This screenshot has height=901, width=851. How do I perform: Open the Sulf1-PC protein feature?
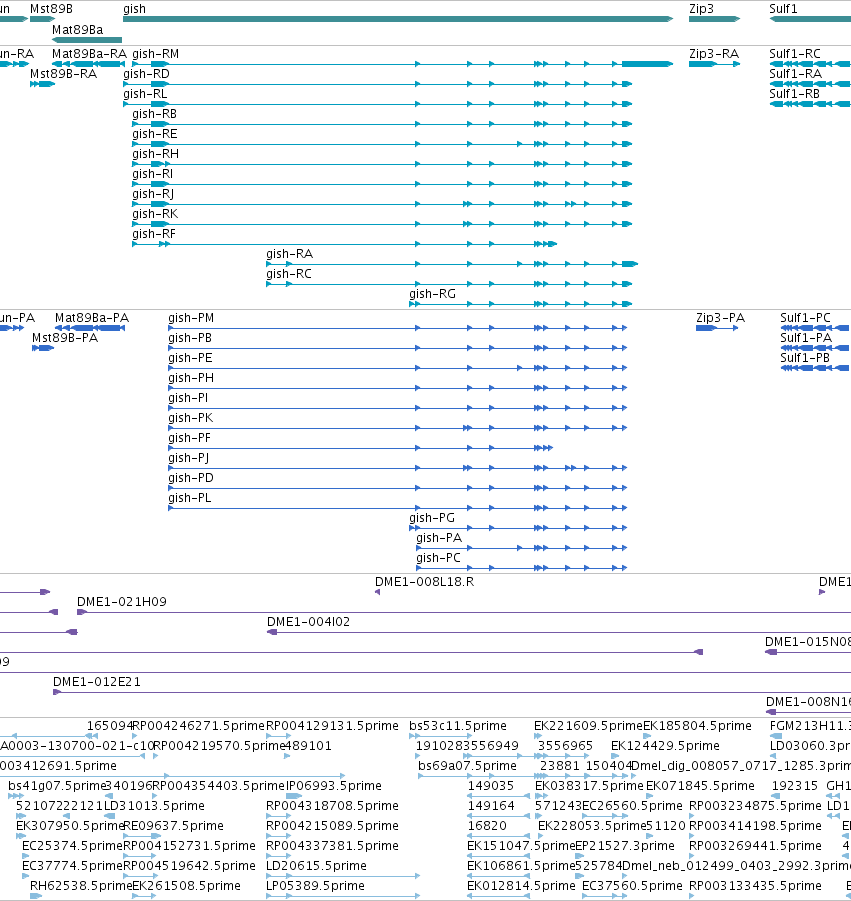click(815, 328)
